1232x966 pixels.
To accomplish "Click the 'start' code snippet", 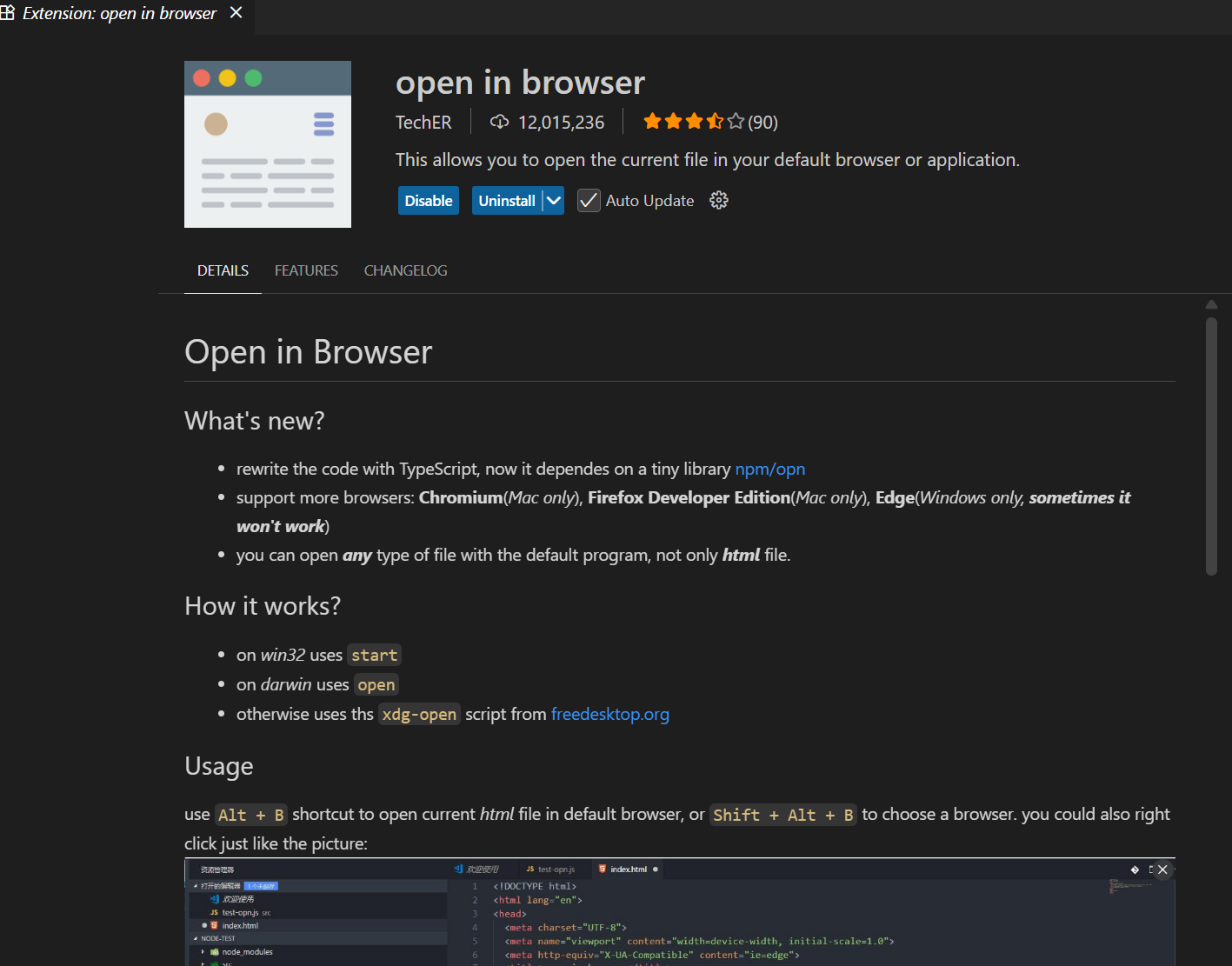I will click(x=374, y=655).
